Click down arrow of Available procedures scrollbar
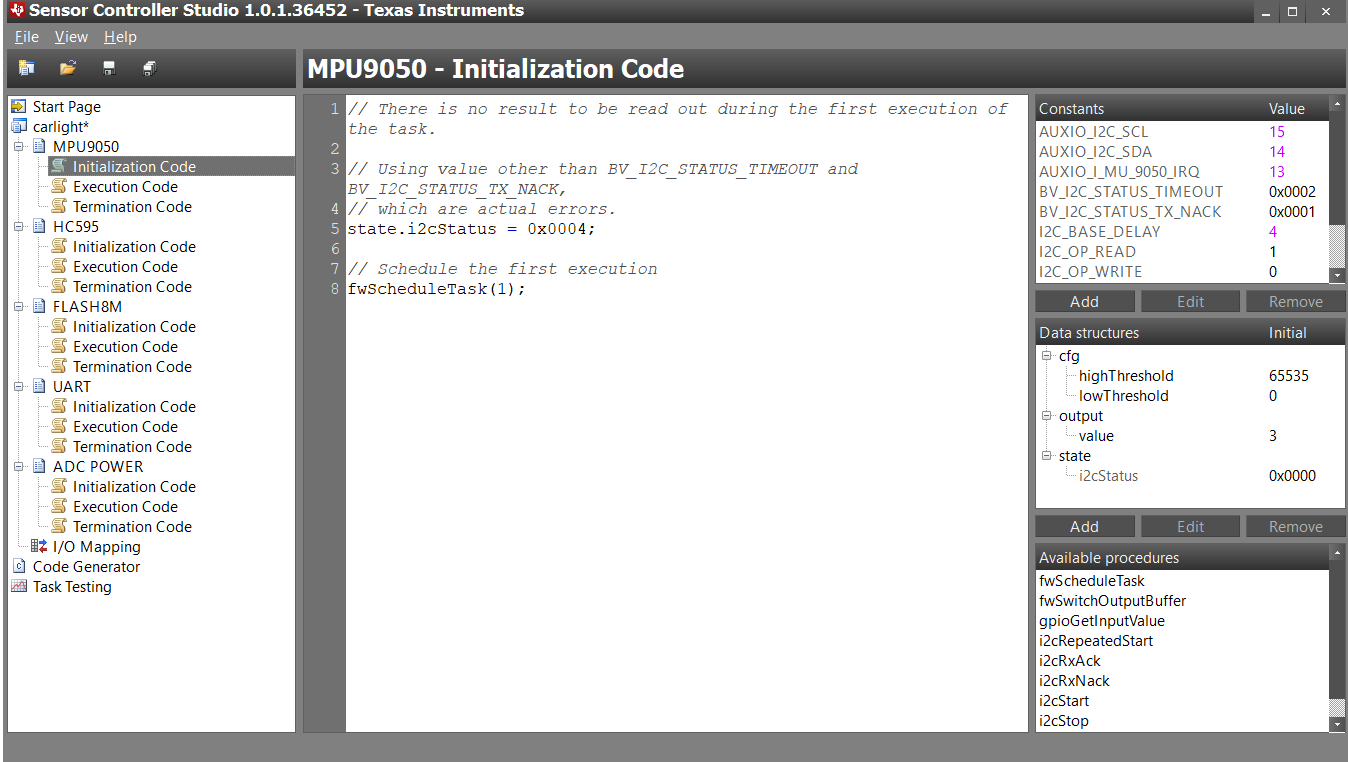 [x=1337, y=724]
